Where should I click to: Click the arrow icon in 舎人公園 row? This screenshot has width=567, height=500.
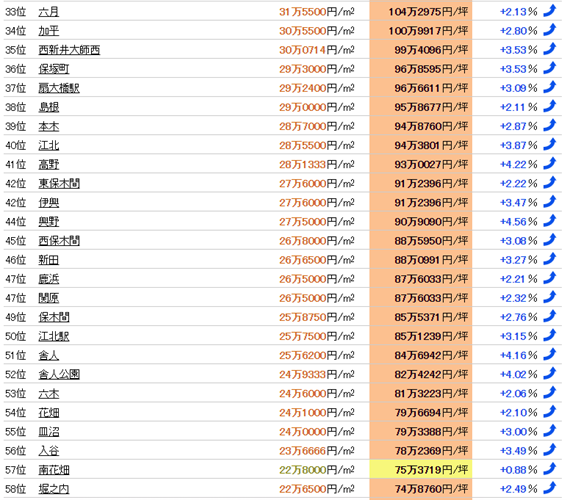[x=550, y=373]
